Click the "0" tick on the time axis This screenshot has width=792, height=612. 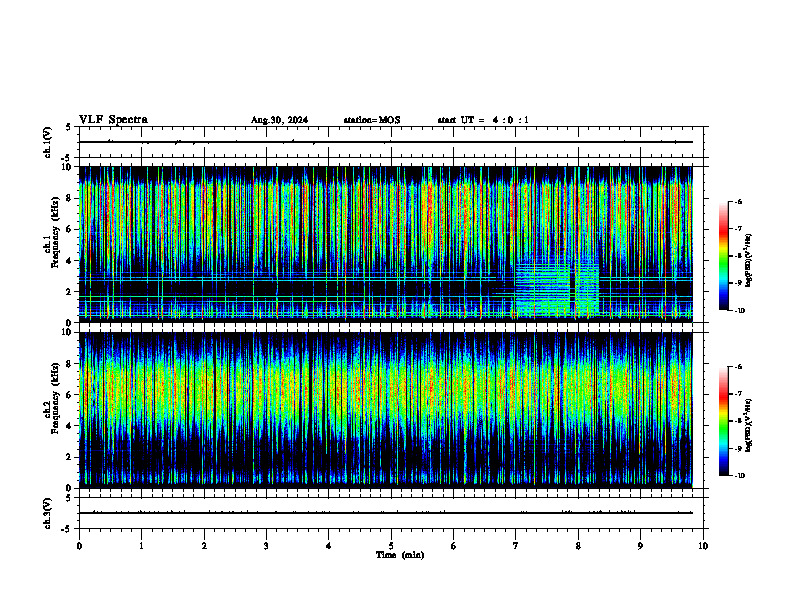click(x=79, y=546)
